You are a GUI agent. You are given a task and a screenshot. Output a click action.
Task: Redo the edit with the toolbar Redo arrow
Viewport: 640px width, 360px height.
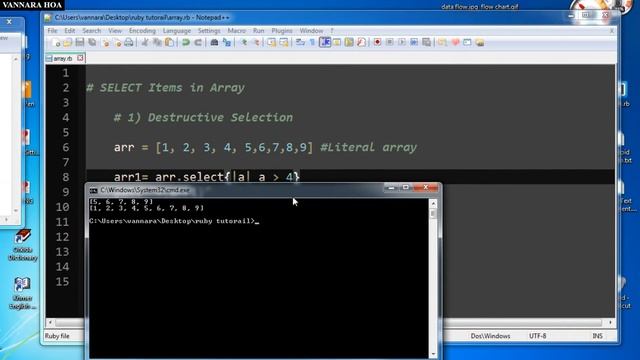[x=198, y=42]
